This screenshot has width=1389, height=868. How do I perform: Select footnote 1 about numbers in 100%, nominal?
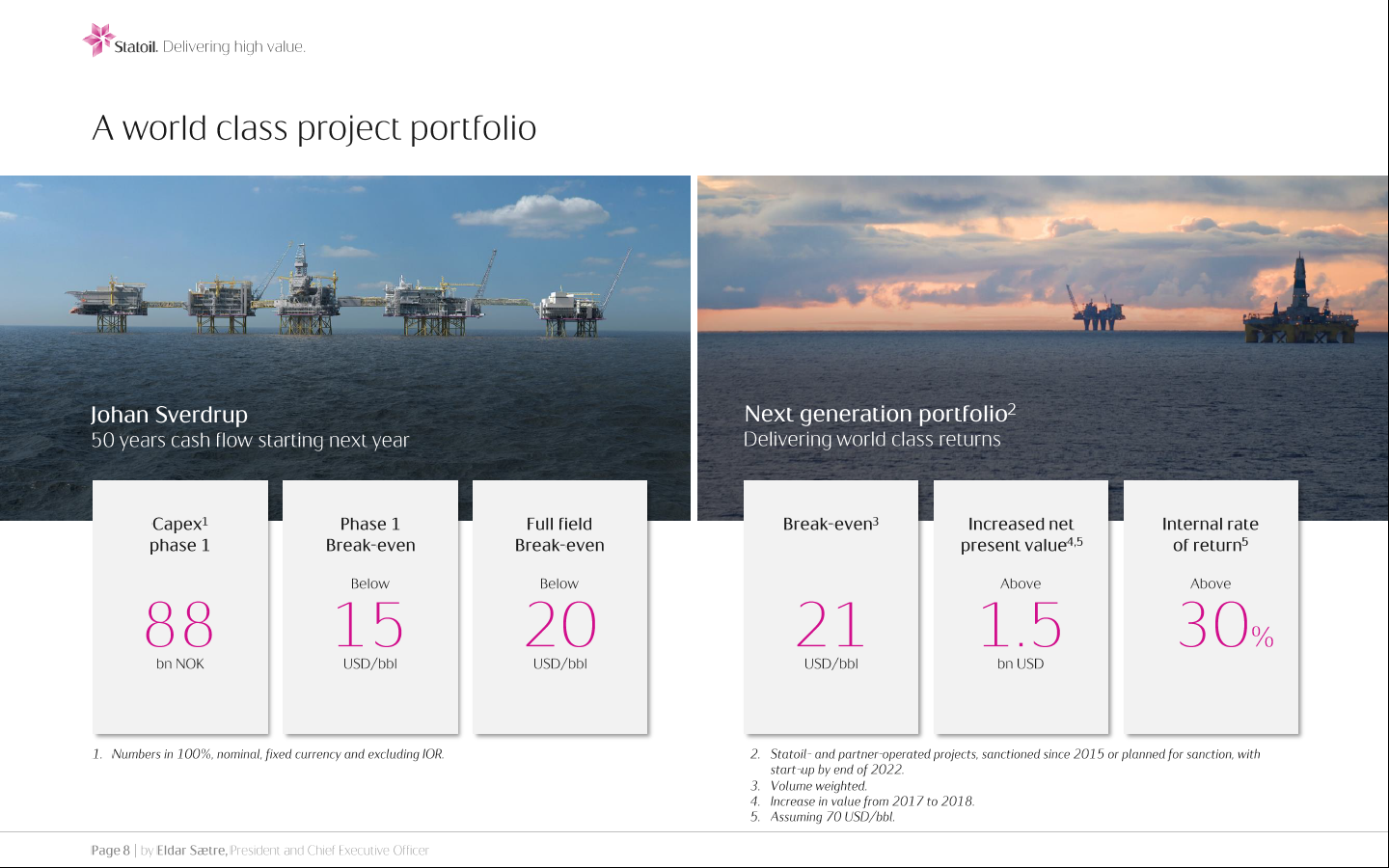coord(268,754)
